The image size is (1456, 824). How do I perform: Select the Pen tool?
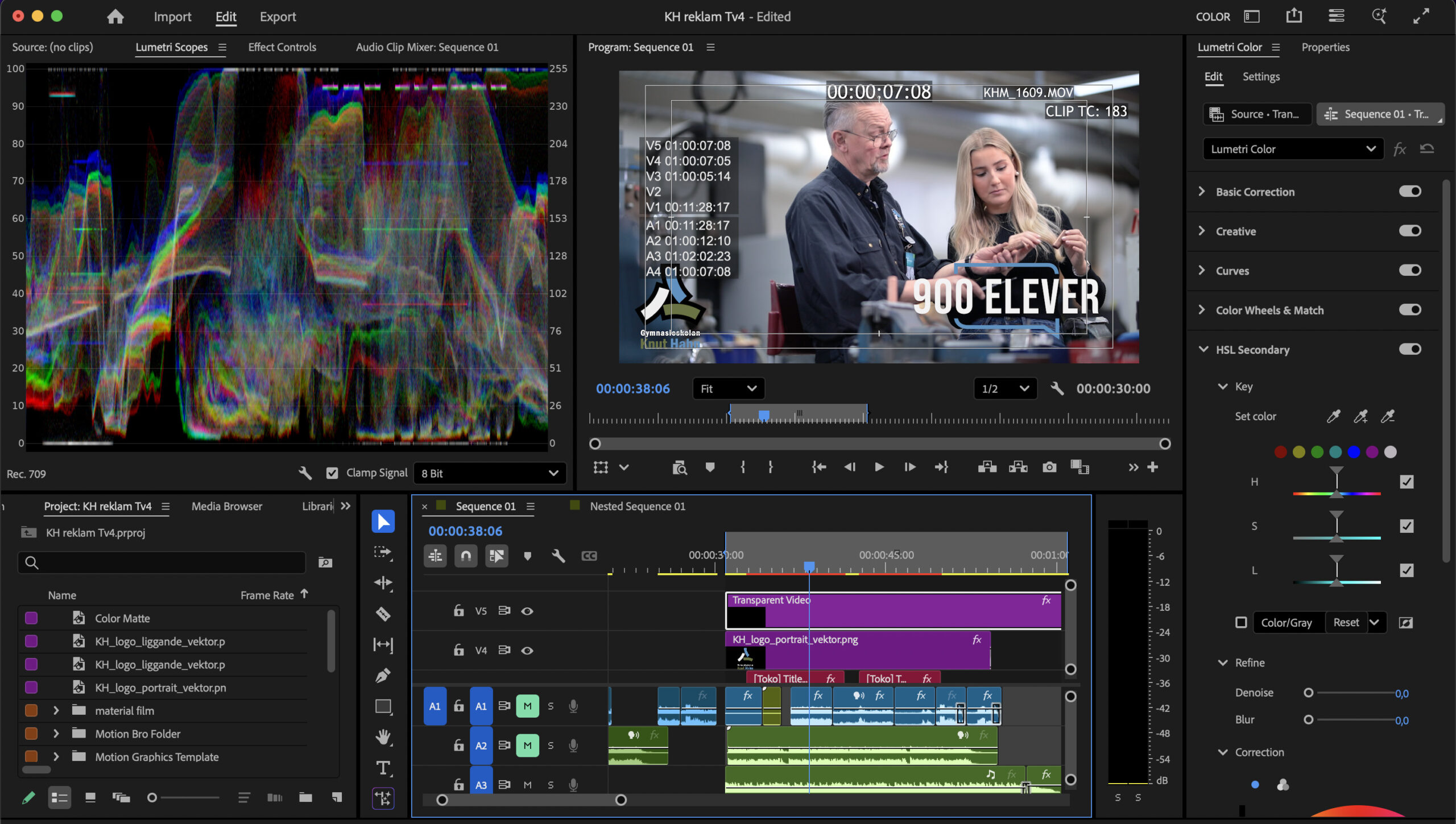point(383,675)
